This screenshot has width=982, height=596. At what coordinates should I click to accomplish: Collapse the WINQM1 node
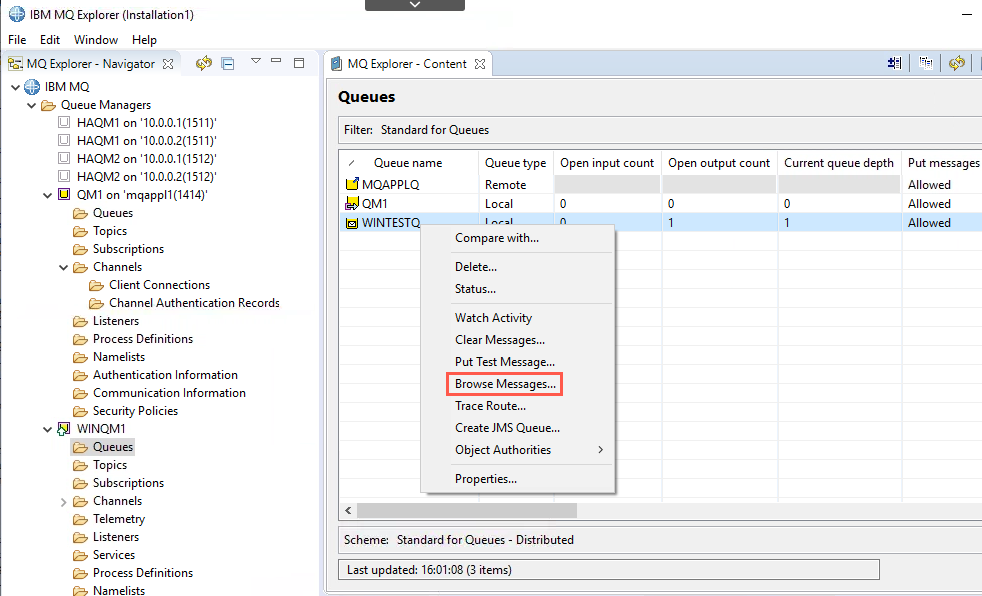click(x=48, y=429)
